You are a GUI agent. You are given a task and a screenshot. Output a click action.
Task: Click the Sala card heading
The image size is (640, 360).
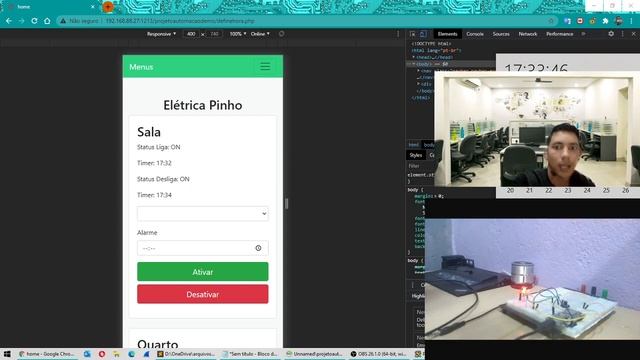149,132
